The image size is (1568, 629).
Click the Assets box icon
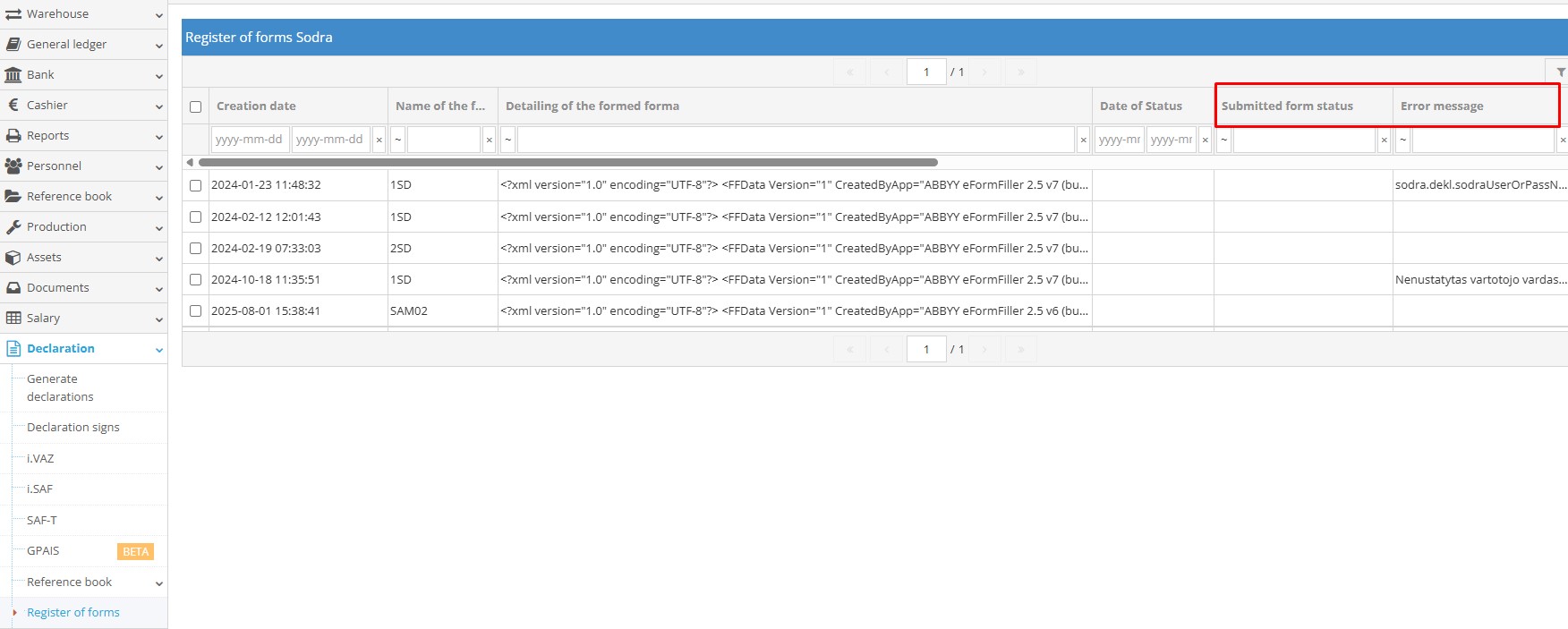pos(13,258)
